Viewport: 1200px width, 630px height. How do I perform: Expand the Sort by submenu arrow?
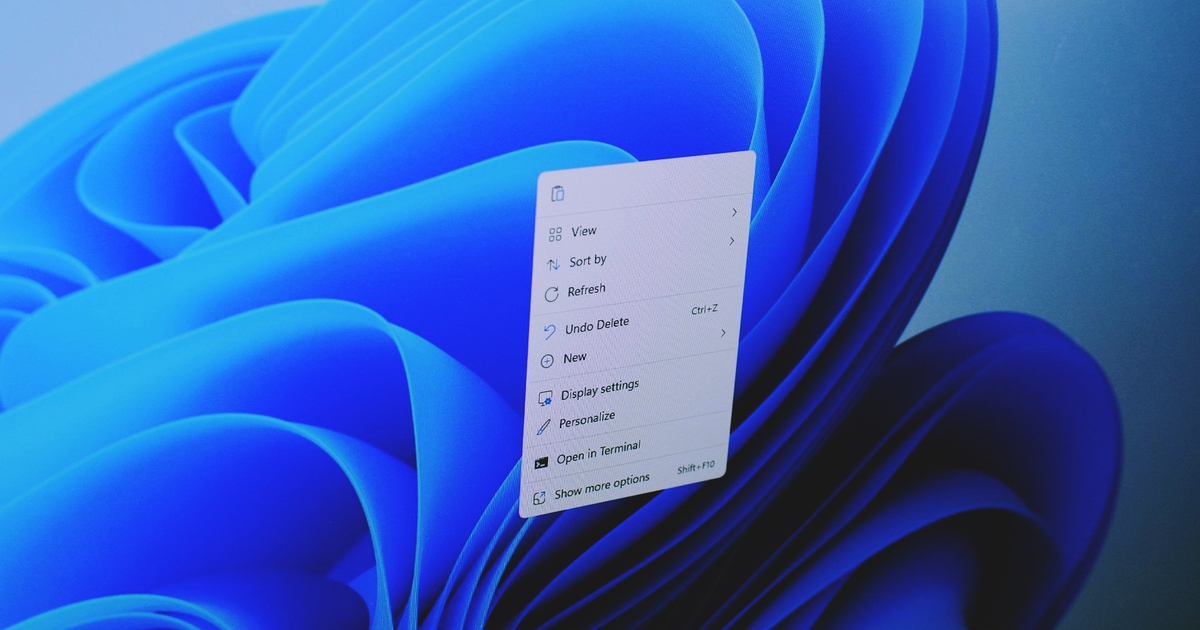click(731, 241)
